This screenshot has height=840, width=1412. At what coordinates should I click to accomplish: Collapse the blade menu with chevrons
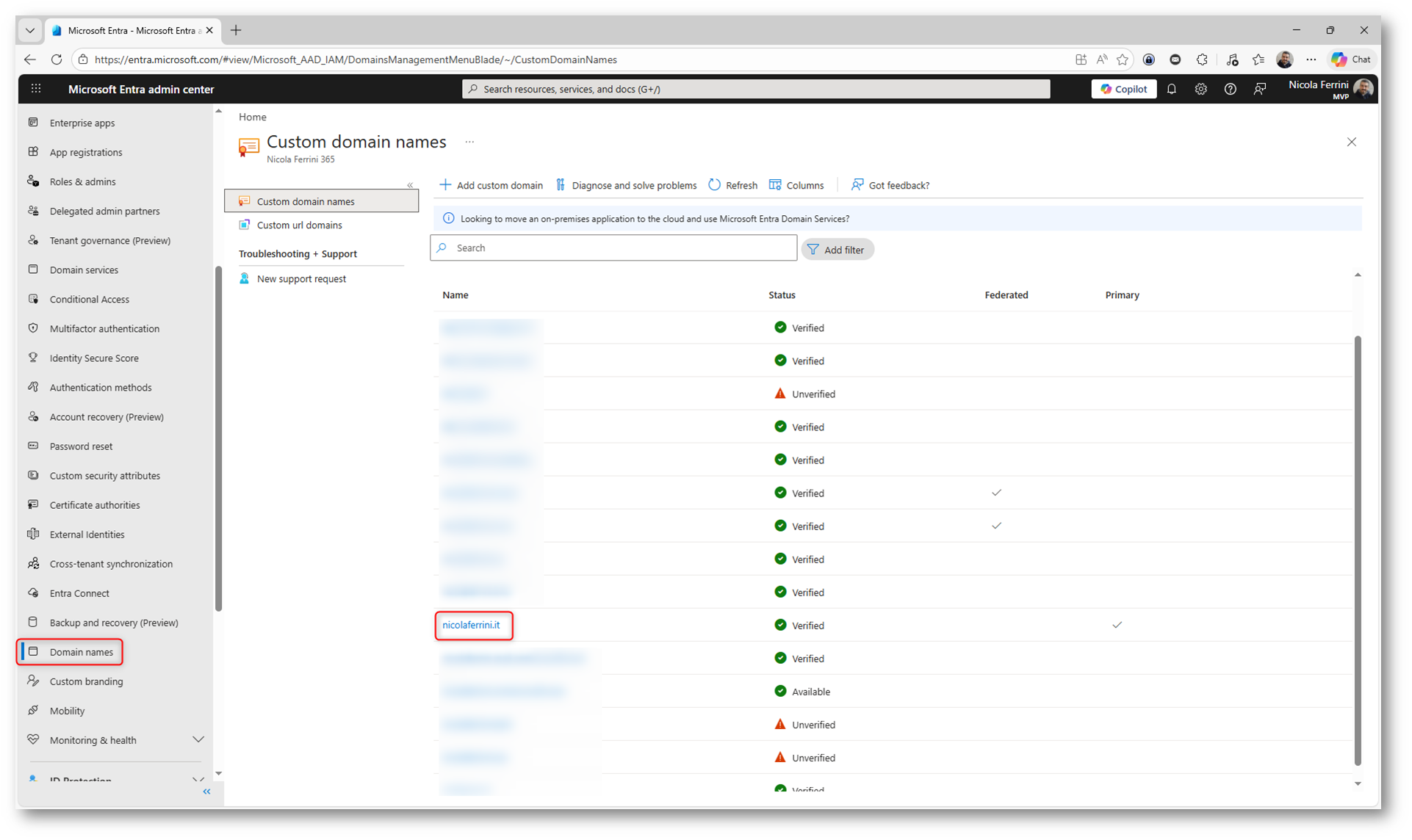tap(410, 185)
